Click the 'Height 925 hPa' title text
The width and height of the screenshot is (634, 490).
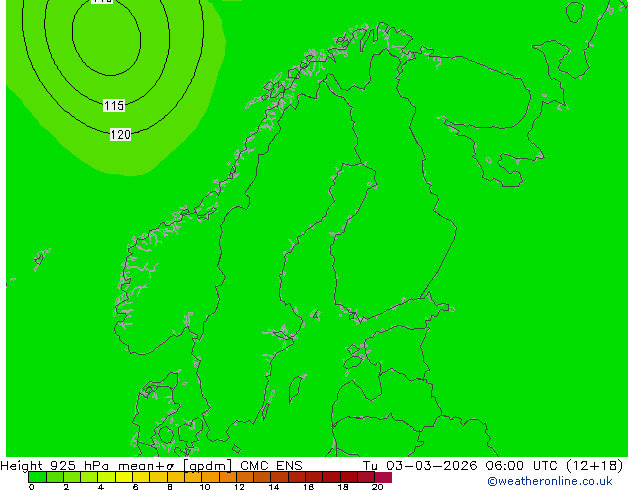(x=55, y=466)
